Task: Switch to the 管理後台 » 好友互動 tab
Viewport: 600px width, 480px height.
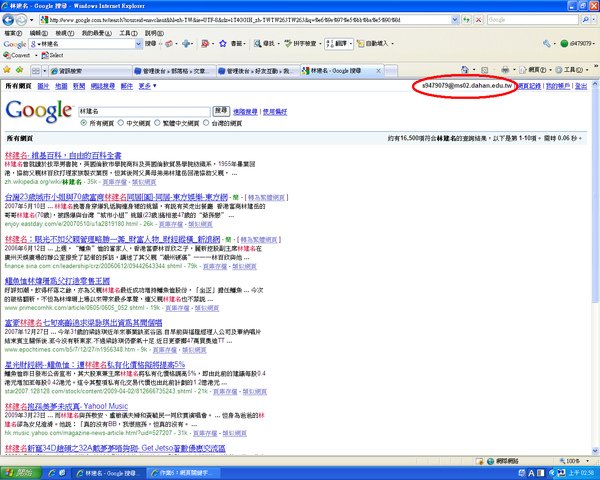Action: pos(258,71)
